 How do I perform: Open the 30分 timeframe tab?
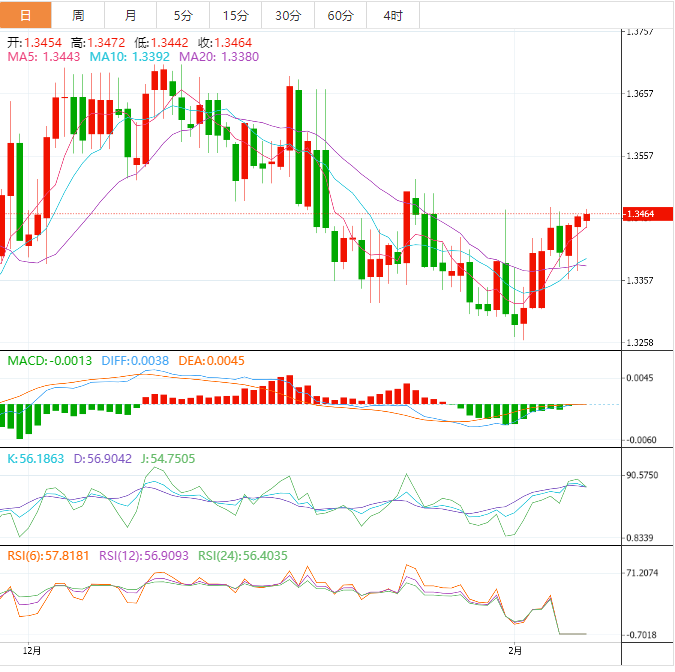click(x=288, y=15)
